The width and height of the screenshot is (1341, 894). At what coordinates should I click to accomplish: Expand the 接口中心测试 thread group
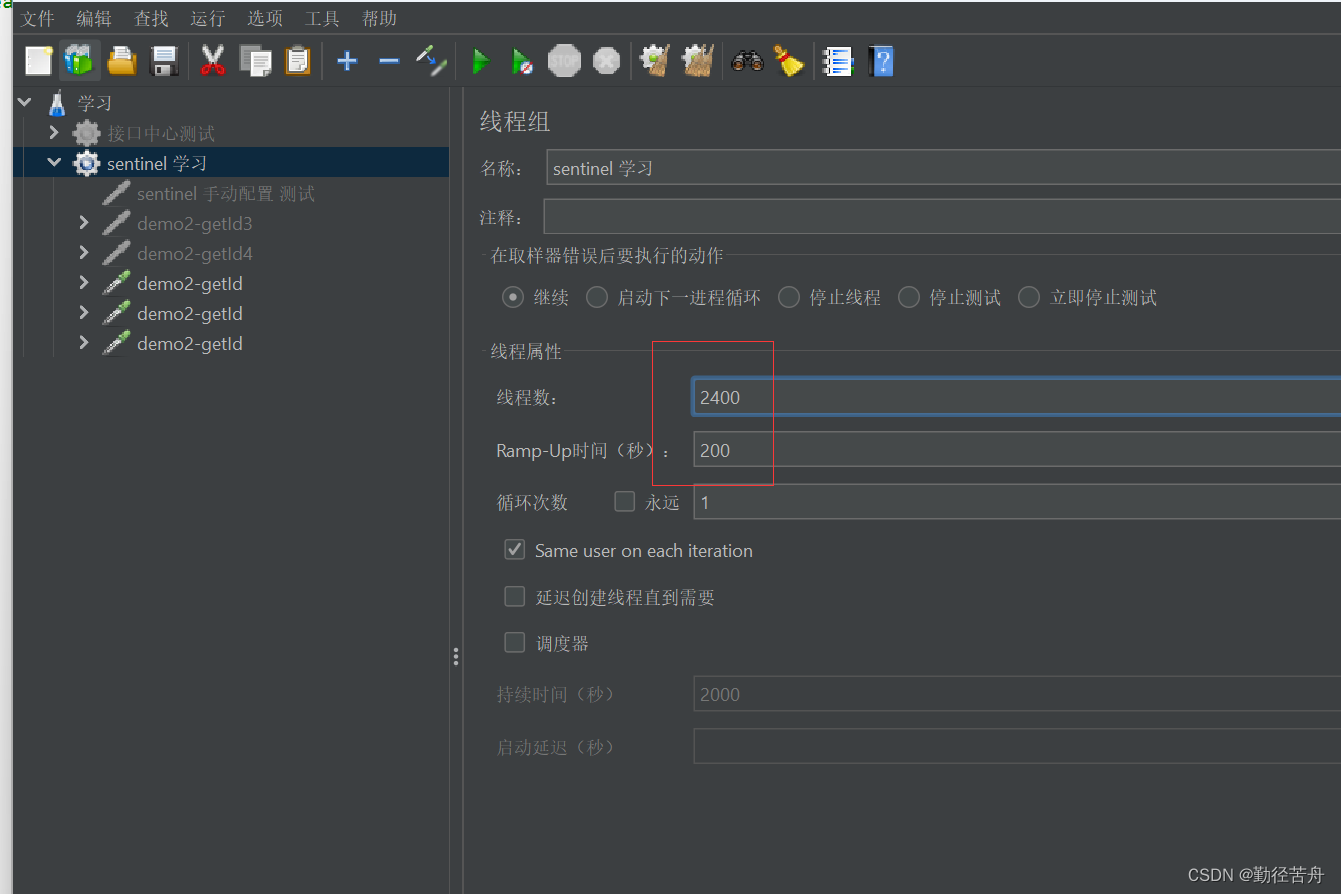point(54,132)
